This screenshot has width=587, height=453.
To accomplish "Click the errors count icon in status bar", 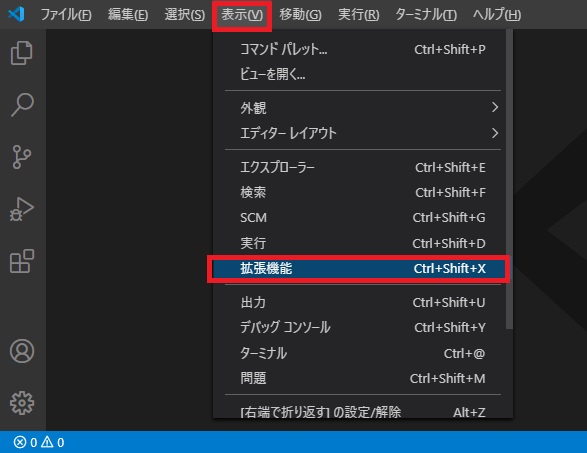I will (x=25, y=443).
